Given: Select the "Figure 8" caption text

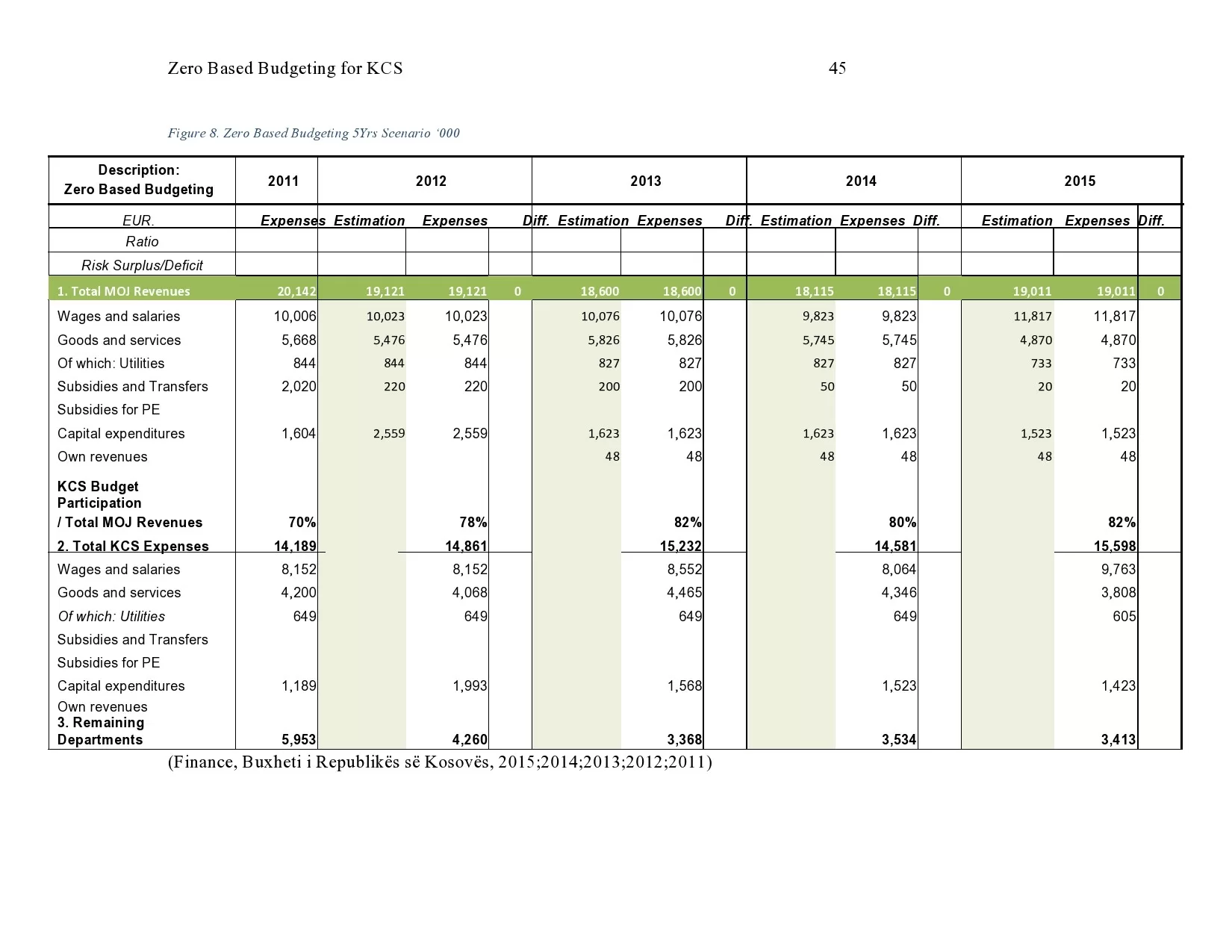Looking at the screenshot, I should pos(314,133).
